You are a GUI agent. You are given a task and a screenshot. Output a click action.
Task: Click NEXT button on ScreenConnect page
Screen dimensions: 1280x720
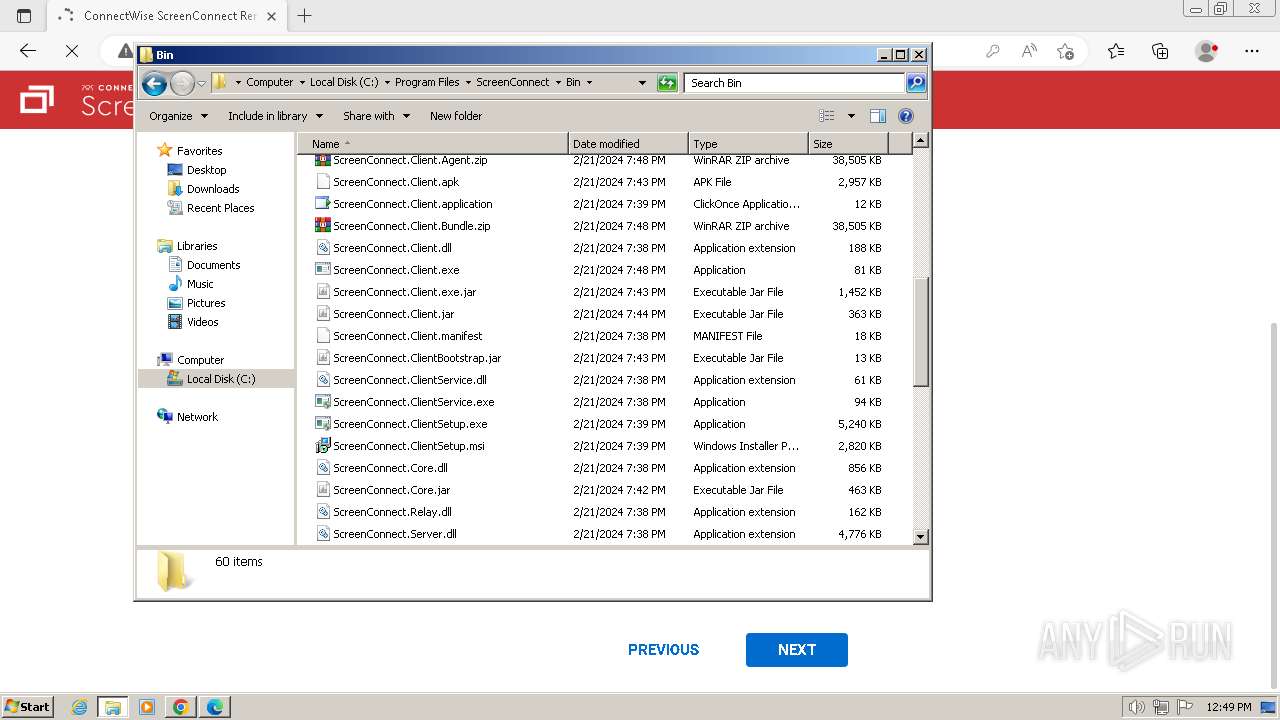click(x=797, y=650)
